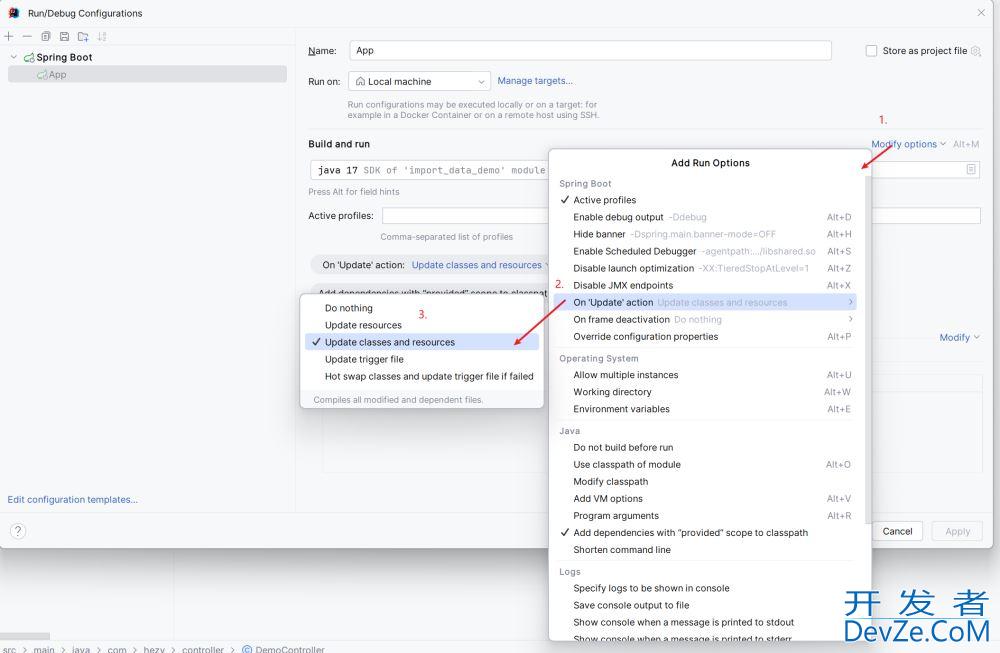Screen dimensions: 1000x653
Task: Open Edit configuration templates link
Action: (x=72, y=499)
